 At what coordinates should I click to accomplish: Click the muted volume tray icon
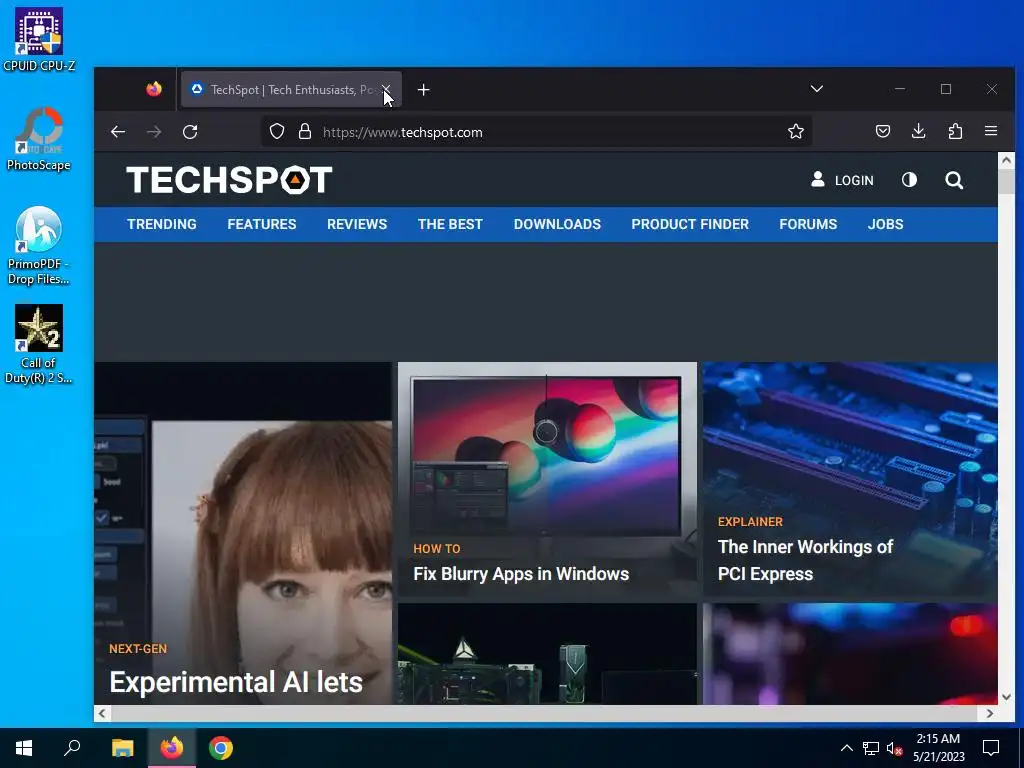[x=894, y=748]
